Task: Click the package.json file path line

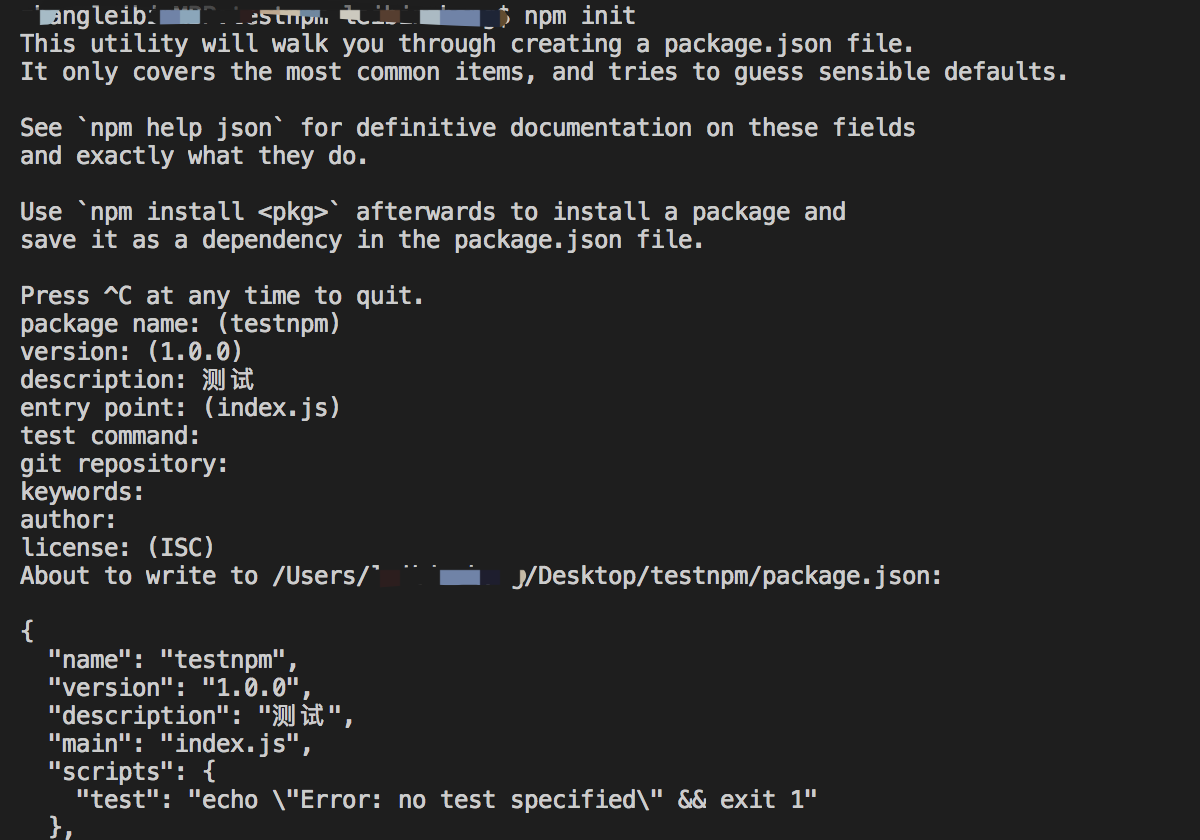Action: click(x=481, y=576)
